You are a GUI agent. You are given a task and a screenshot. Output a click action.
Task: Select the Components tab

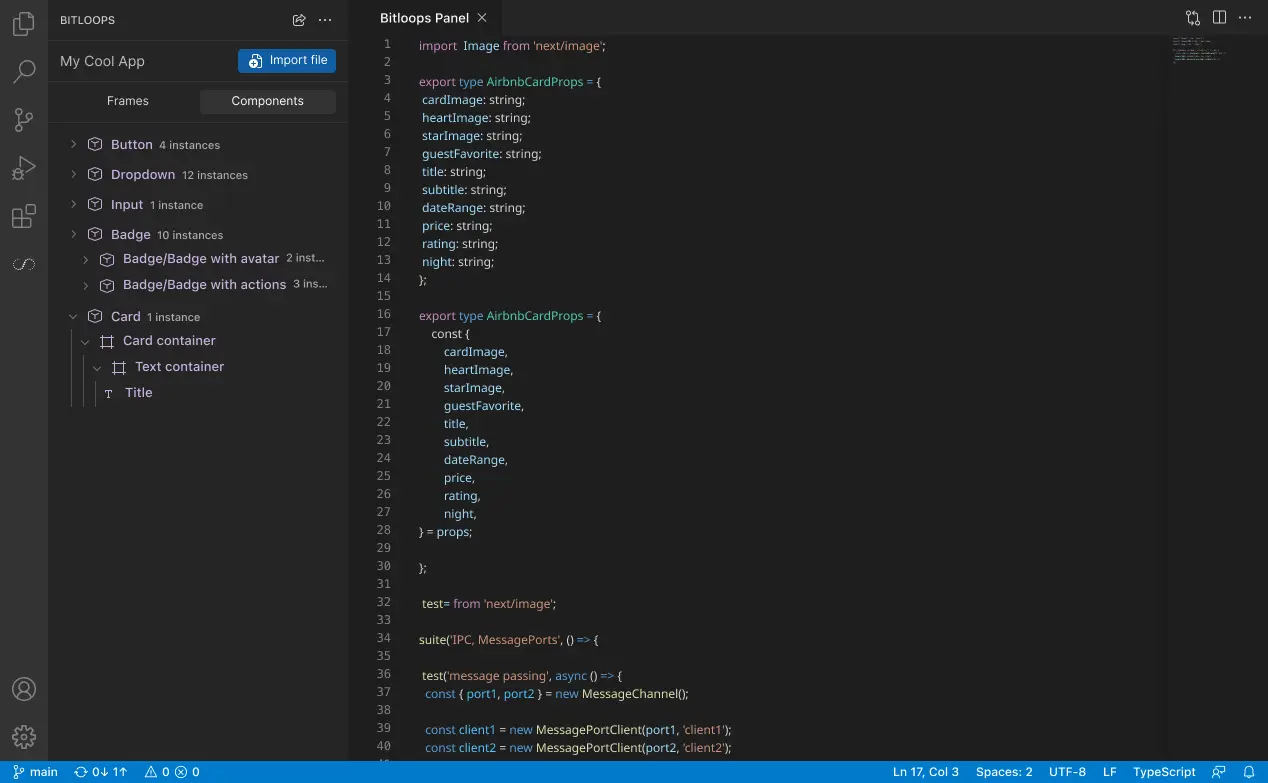(267, 101)
